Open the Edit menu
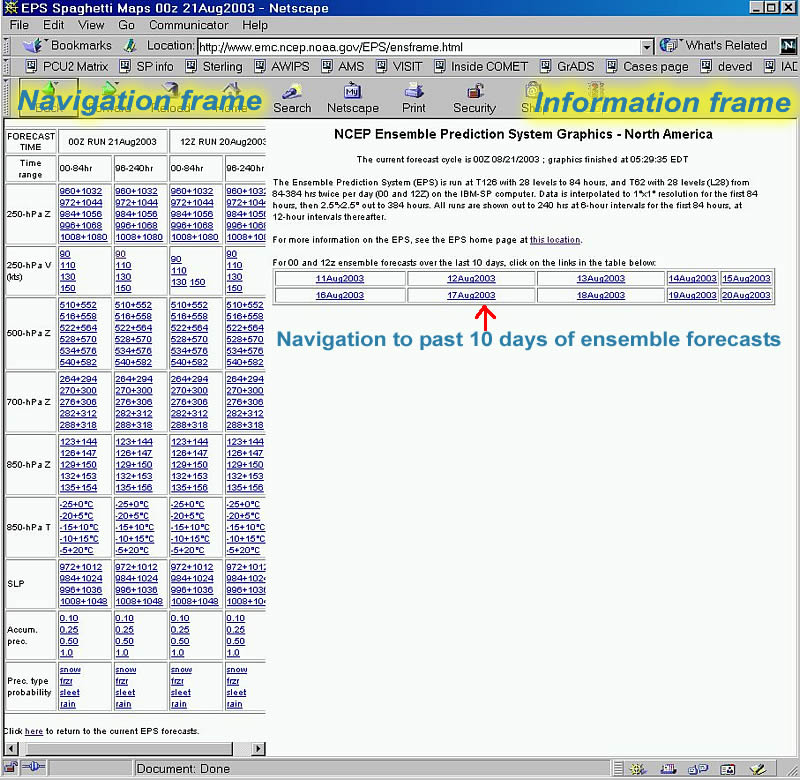 [53, 25]
